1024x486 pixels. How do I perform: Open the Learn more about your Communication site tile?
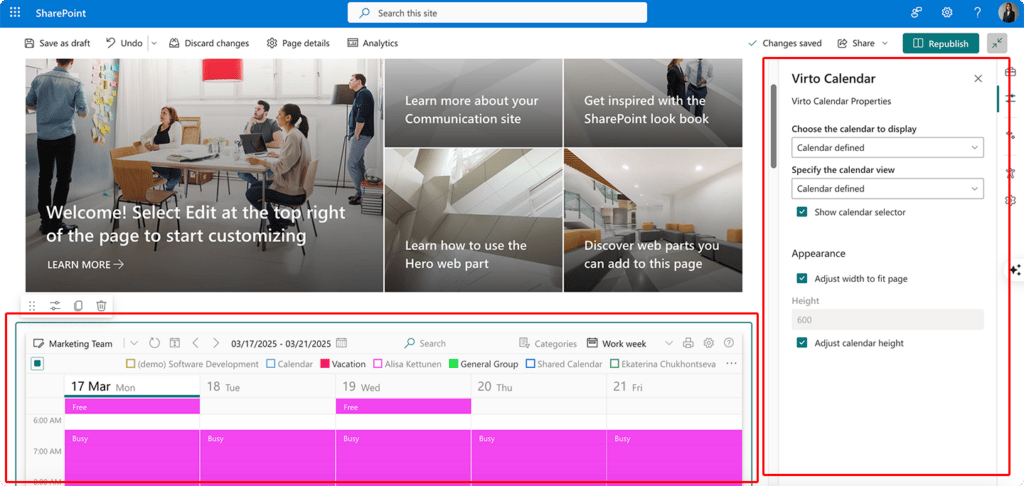click(473, 103)
